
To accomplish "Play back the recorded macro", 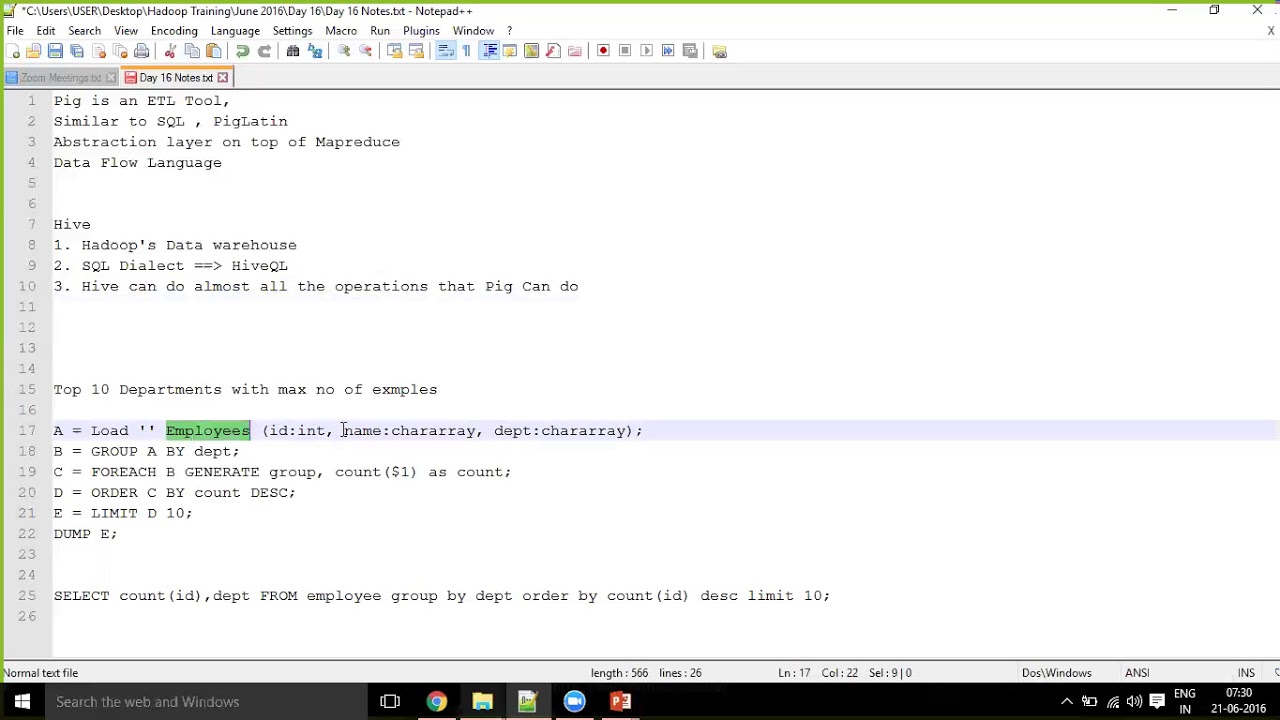I will pyautogui.click(x=647, y=51).
